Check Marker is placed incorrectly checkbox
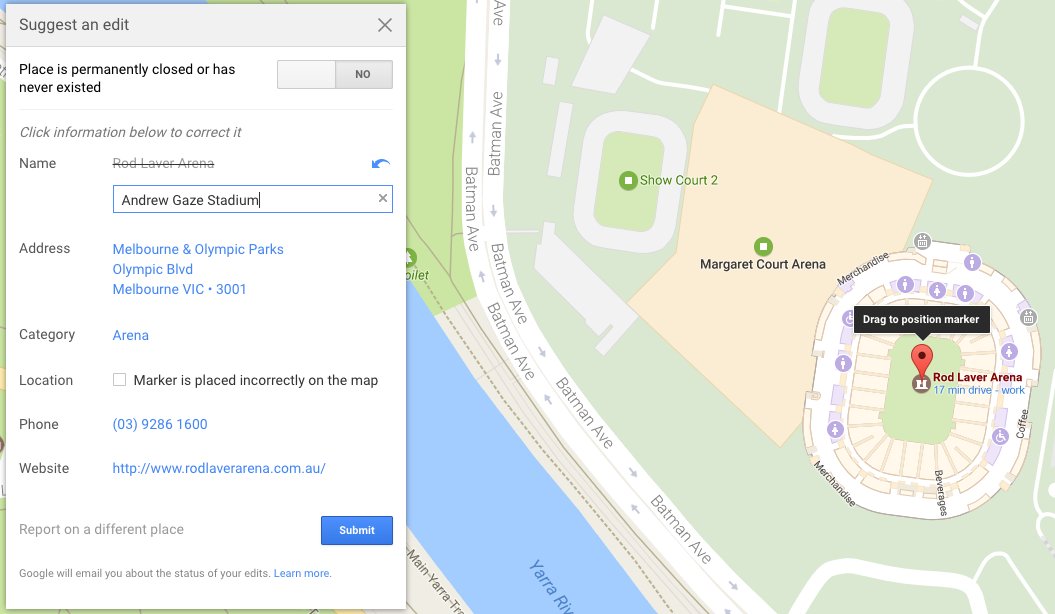Viewport: 1055px width, 614px height. [119, 380]
